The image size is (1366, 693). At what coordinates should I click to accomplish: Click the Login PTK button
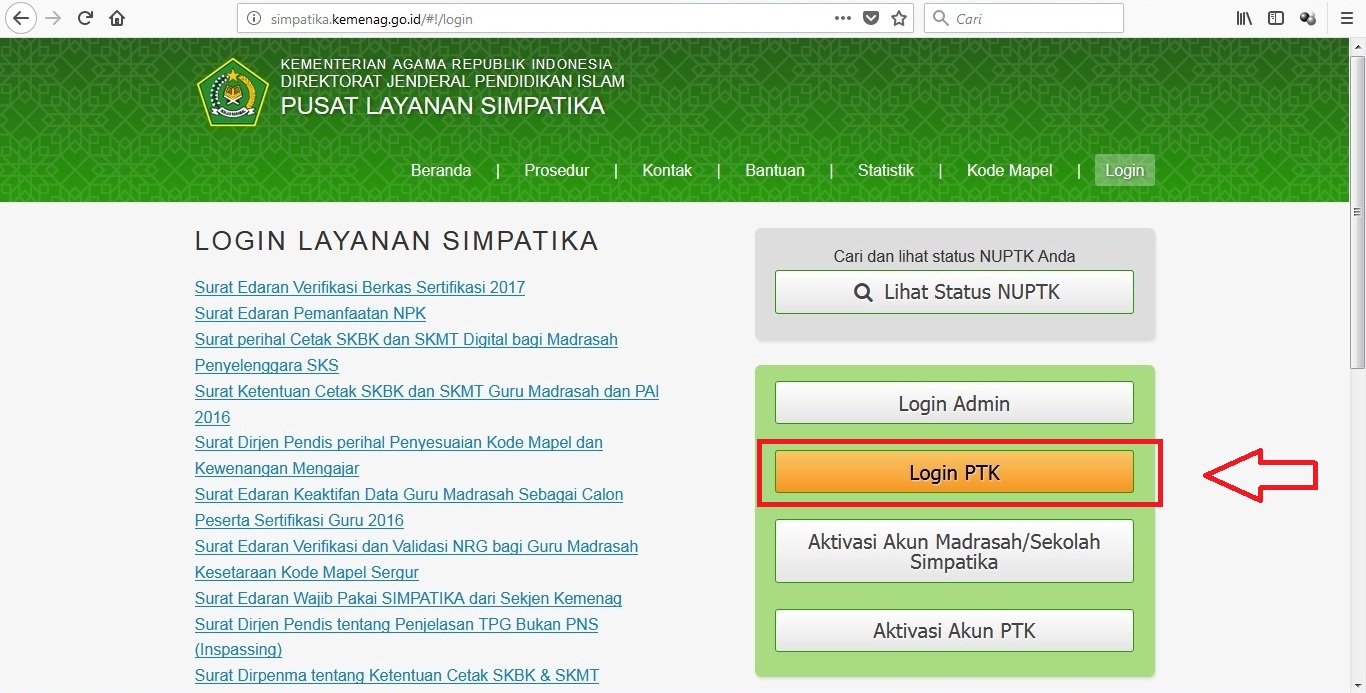click(953, 472)
